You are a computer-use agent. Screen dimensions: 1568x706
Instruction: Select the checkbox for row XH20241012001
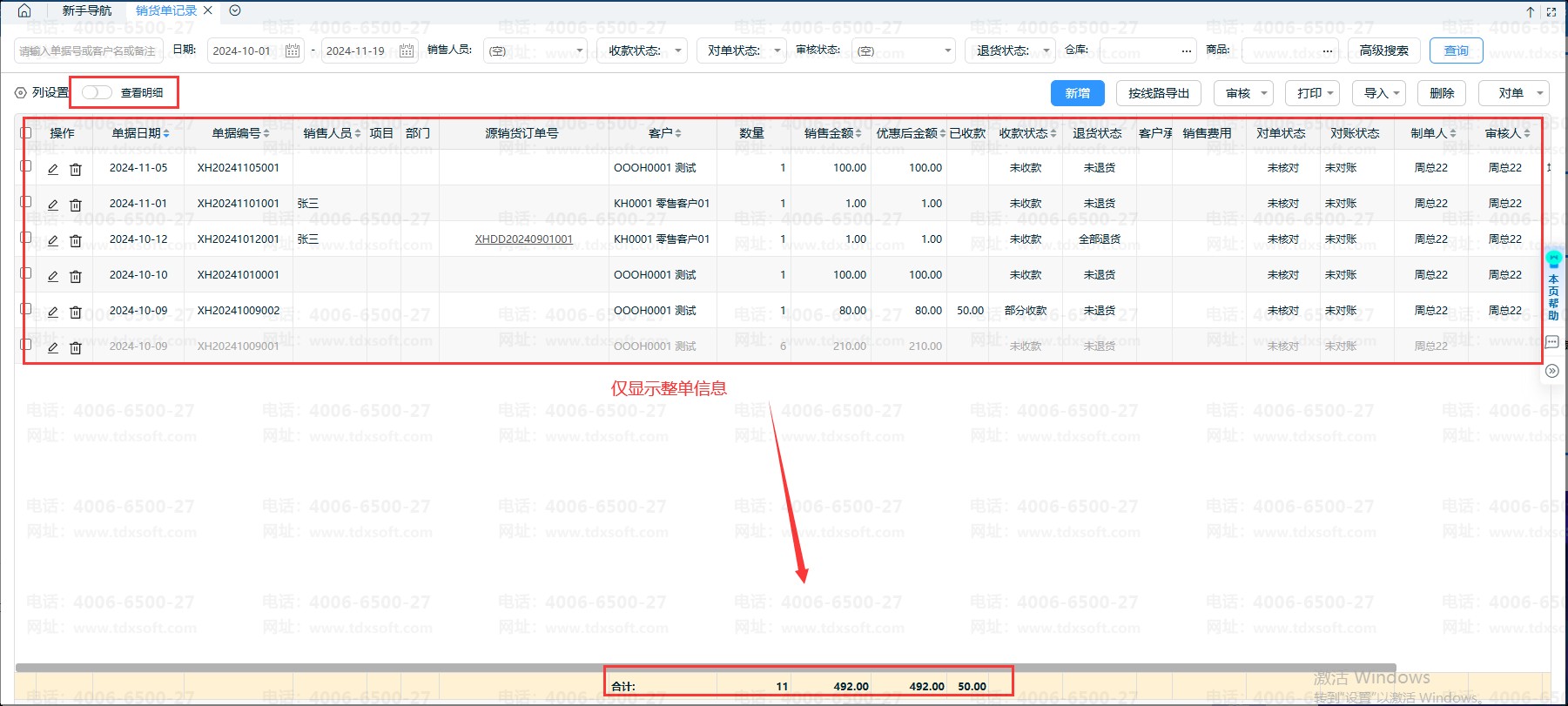(x=26, y=238)
